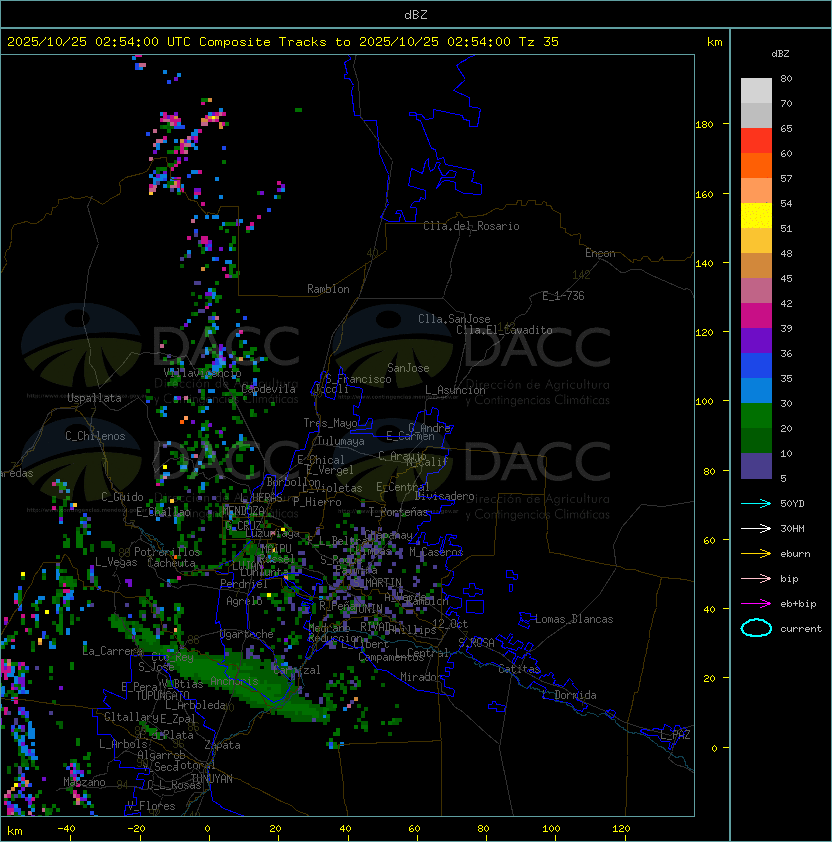The width and height of the screenshot is (832, 842).
Task: Click the cyan 50YD arrow in legend
Action: pos(756,504)
